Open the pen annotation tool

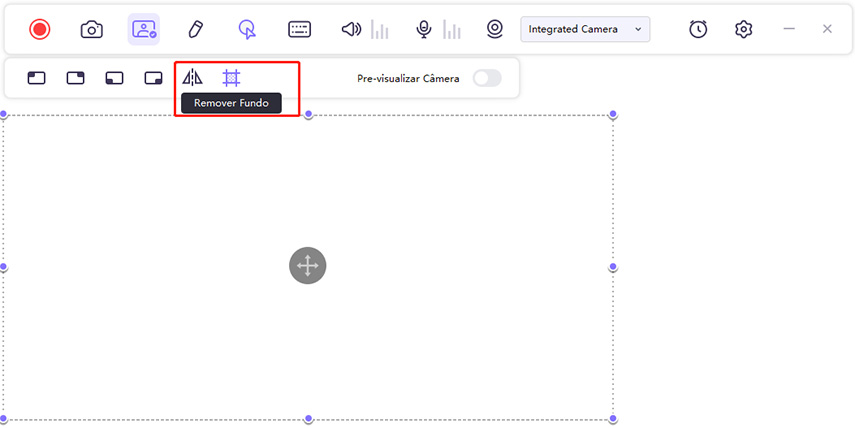click(x=195, y=29)
